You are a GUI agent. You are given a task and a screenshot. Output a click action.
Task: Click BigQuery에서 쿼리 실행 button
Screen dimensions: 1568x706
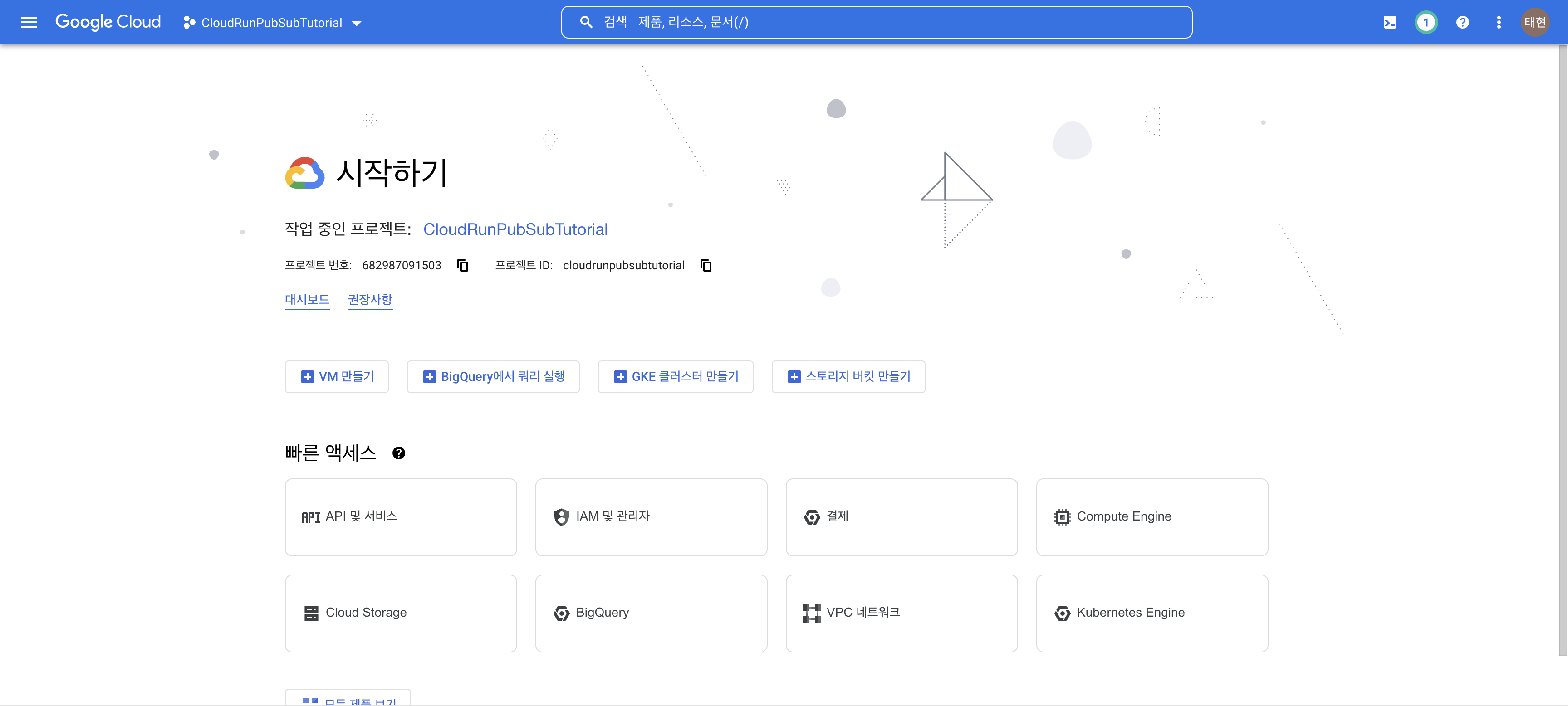click(x=493, y=376)
